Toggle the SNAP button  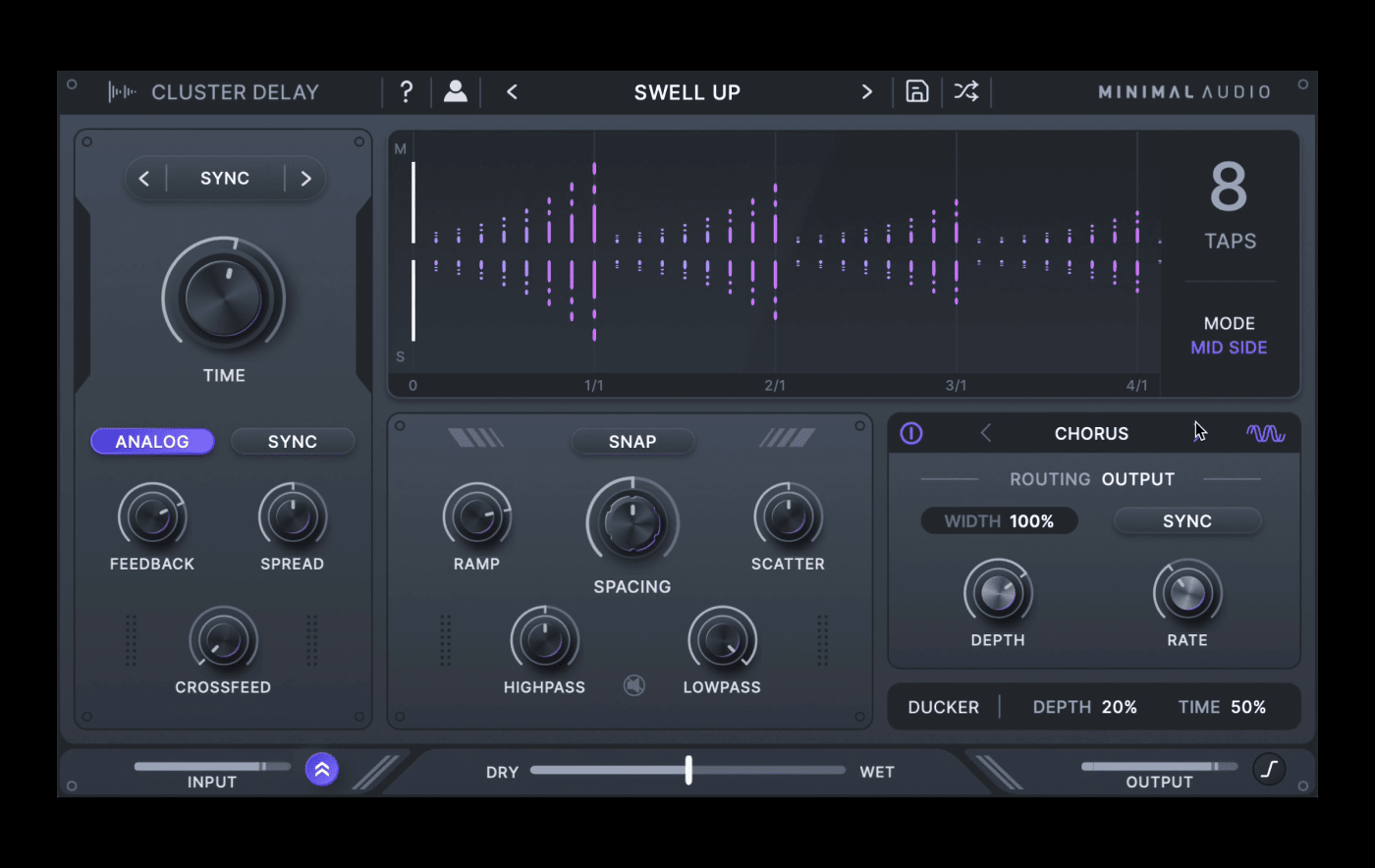(x=632, y=442)
